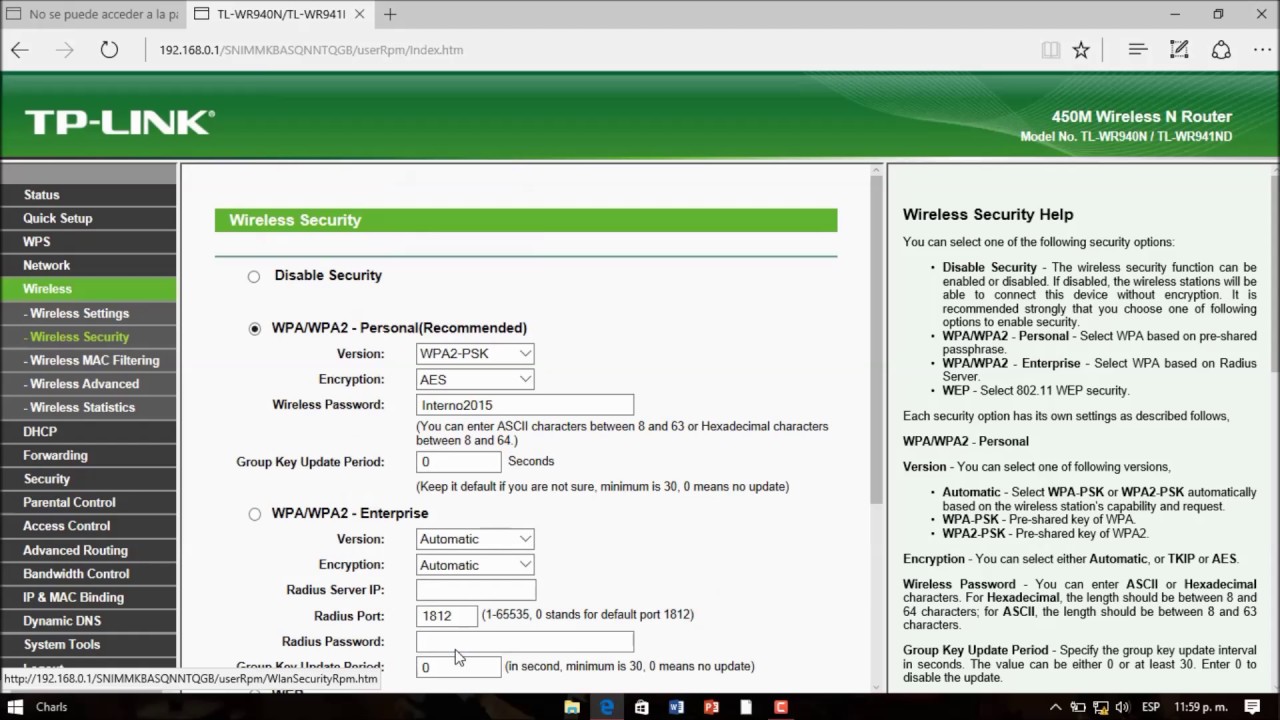Open Reading view book icon
Viewport: 1280px width, 720px height.
1050,50
